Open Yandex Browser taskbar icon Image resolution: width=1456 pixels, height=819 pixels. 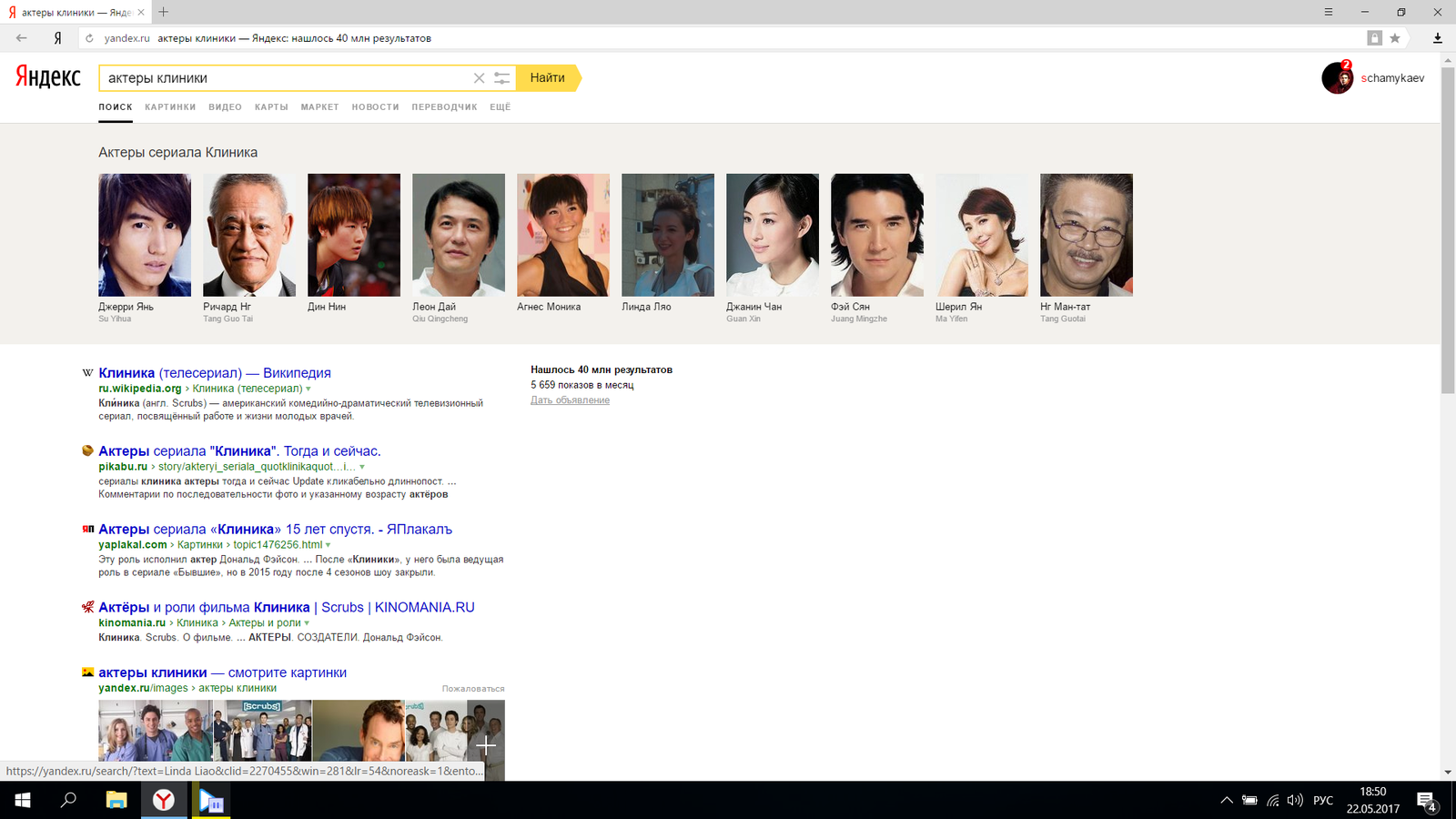(x=164, y=801)
